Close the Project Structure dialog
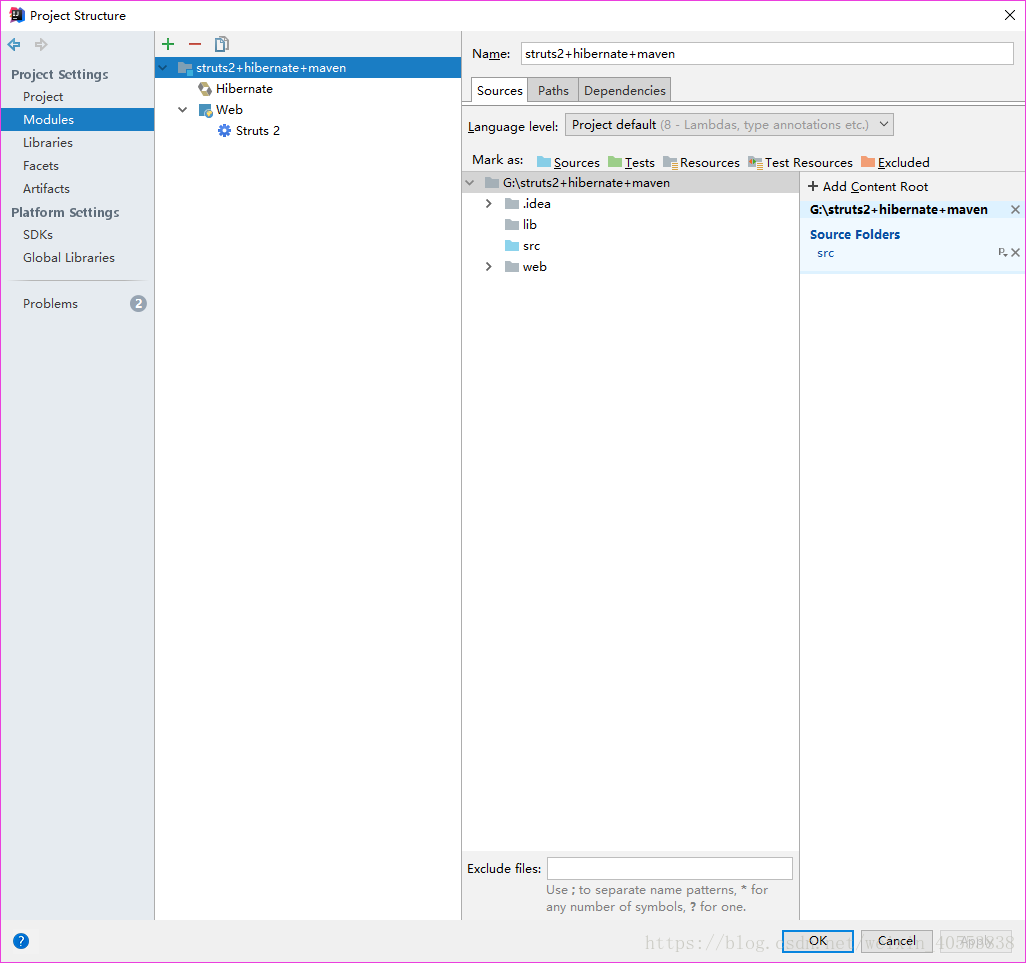The height and width of the screenshot is (963, 1026). (x=1010, y=15)
